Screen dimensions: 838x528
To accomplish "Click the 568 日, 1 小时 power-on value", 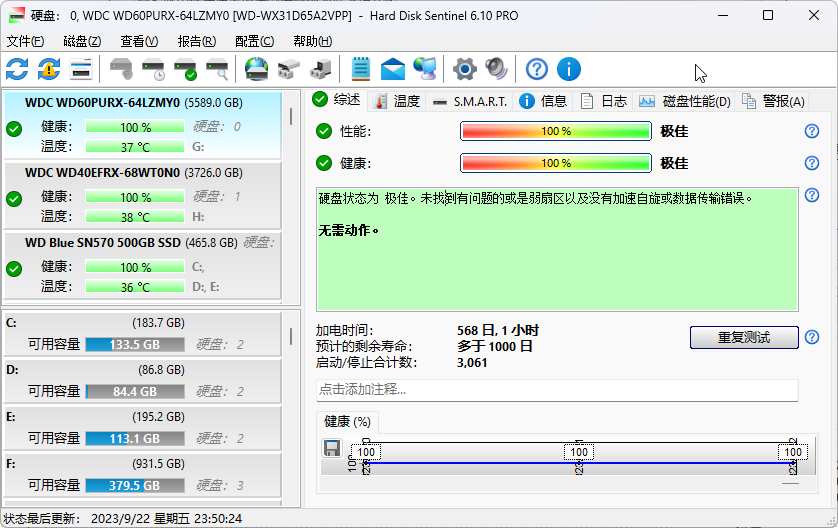I will (498, 331).
